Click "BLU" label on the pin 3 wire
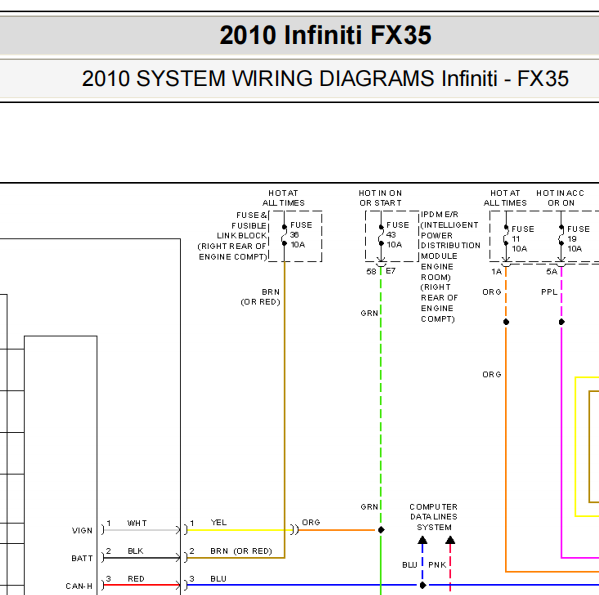Image resolution: width=599 pixels, height=595 pixels. coord(219,579)
